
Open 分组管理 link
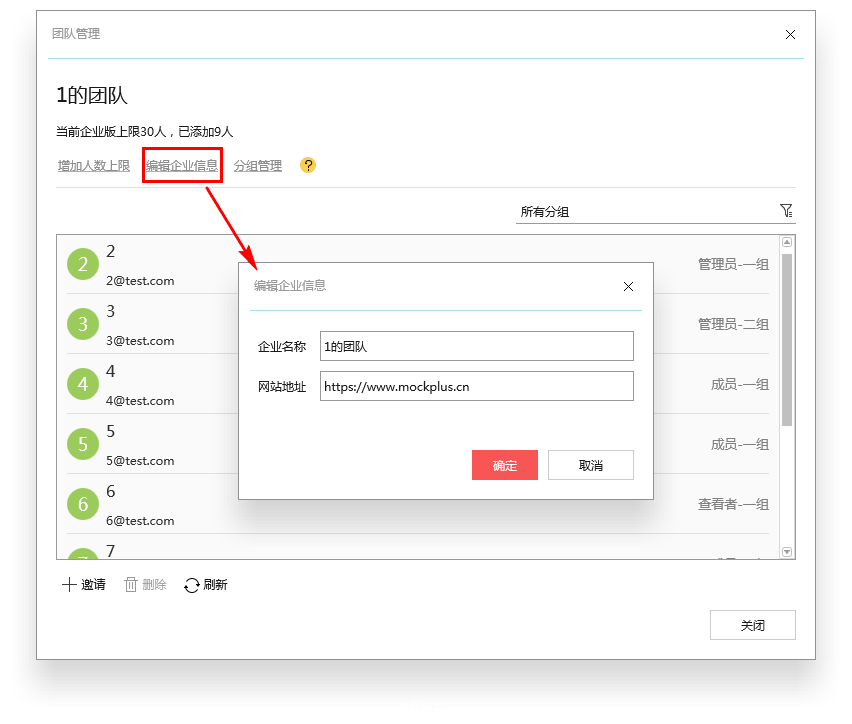258,166
